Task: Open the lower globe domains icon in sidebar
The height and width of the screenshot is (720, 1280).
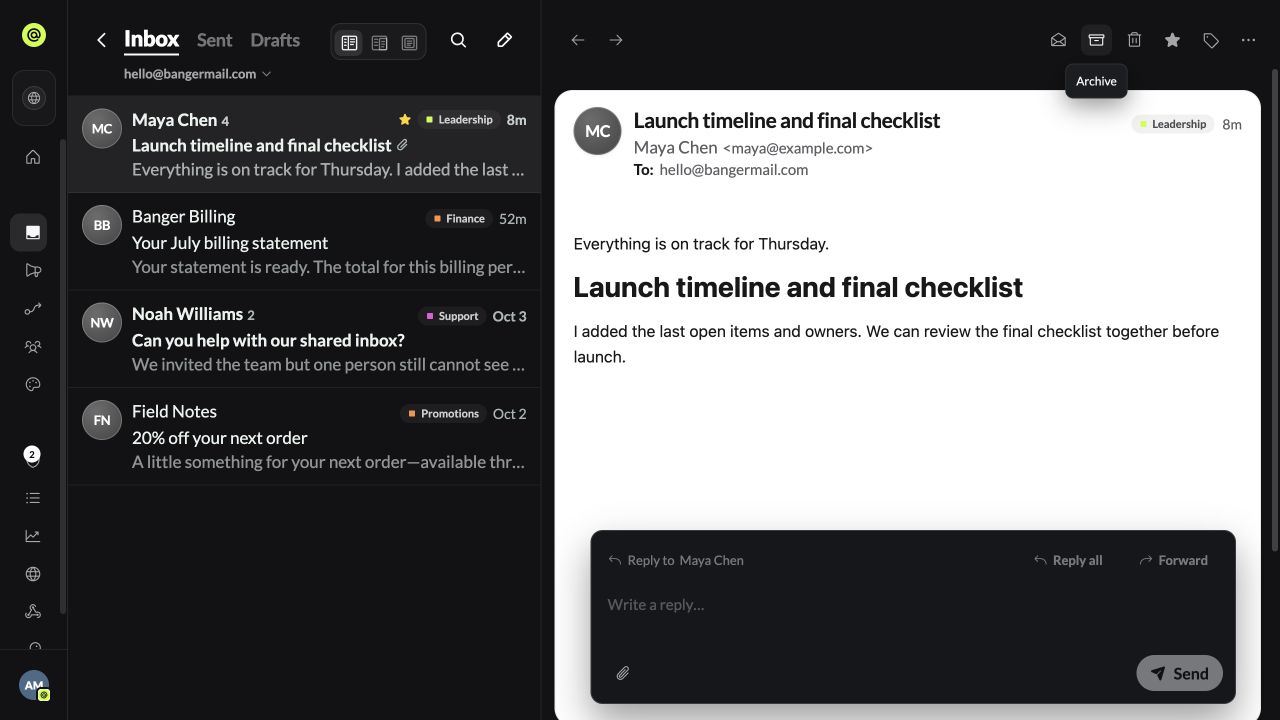Action: coord(33,574)
